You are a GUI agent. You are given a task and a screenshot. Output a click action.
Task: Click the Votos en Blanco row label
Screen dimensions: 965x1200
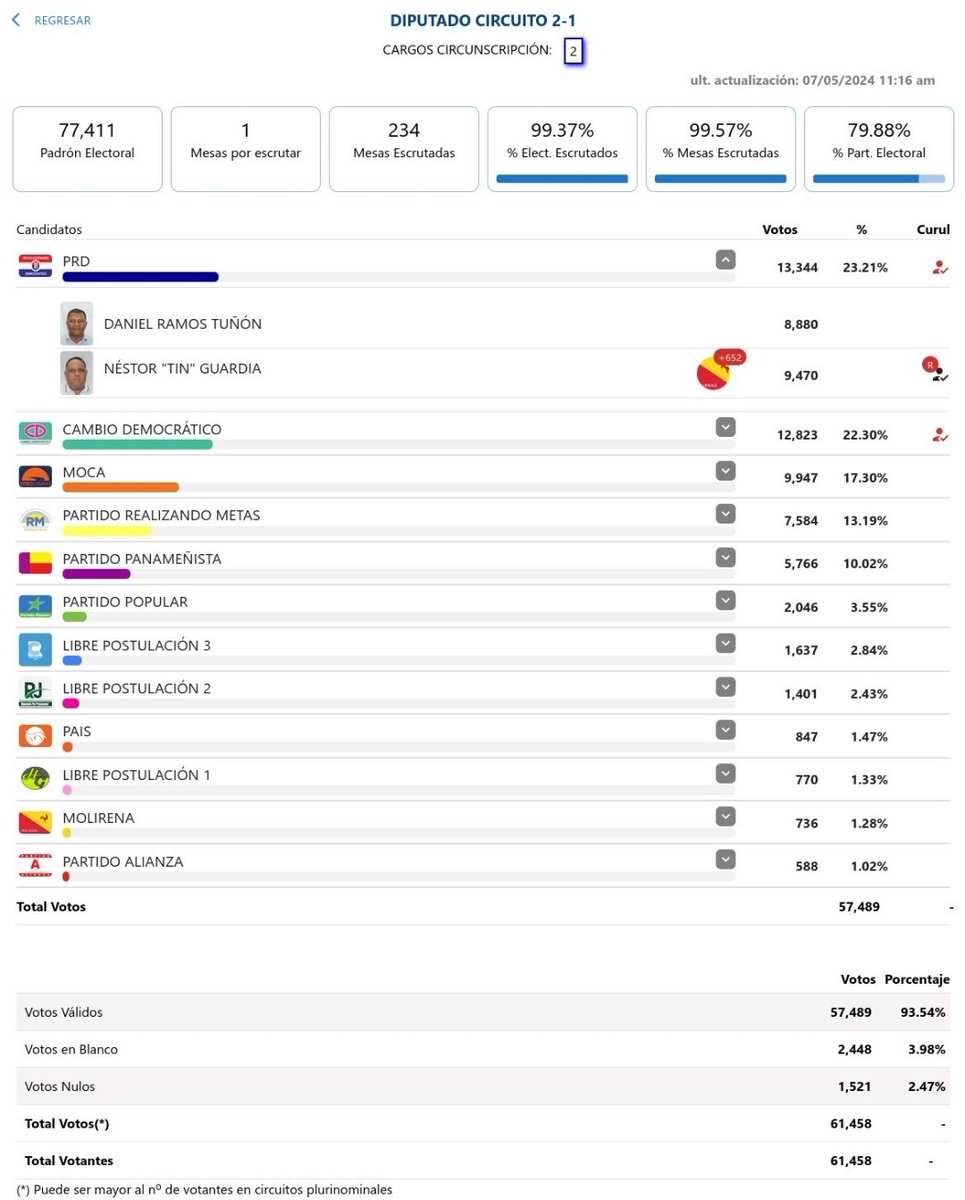click(x=71, y=1049)
